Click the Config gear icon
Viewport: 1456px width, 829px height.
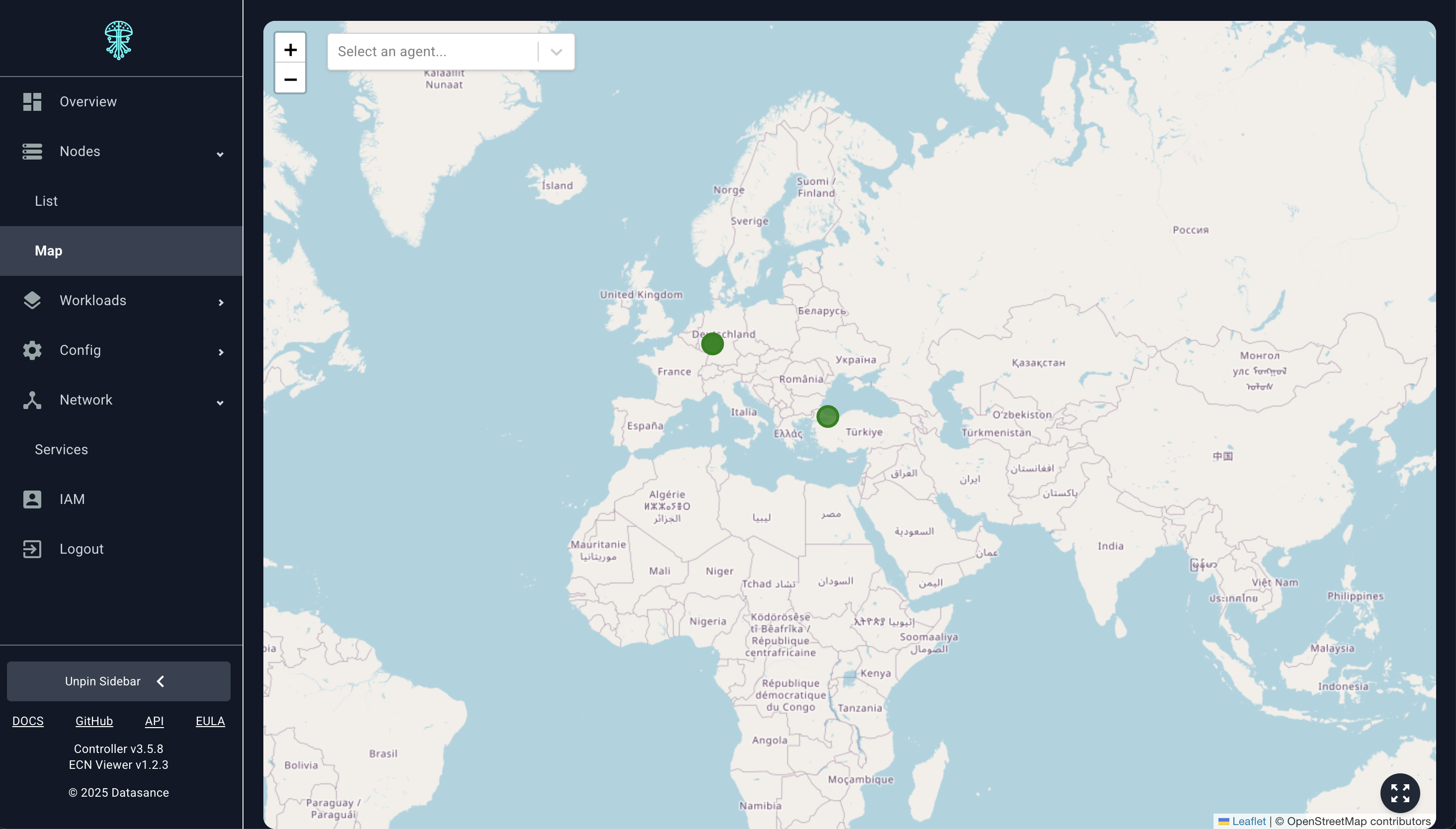click(x=31, y=349)
